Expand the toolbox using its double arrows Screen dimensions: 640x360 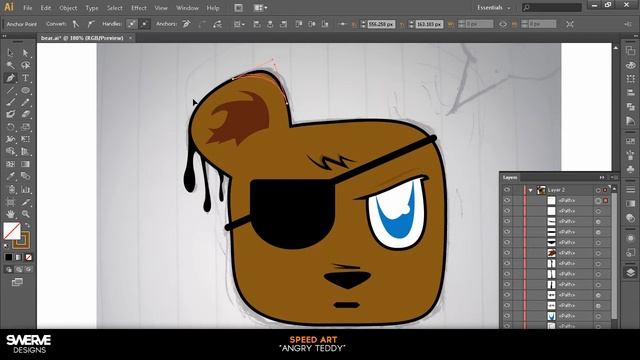[x=5, y=36]
